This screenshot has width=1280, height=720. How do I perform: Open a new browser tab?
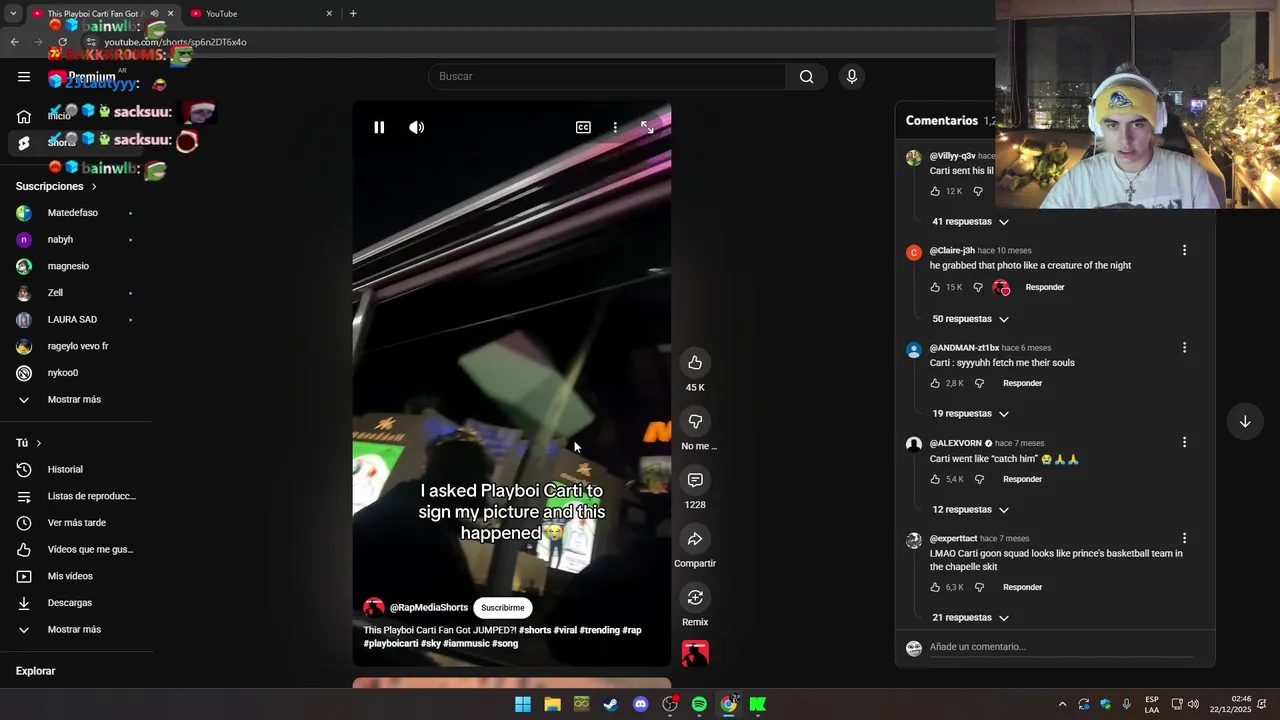click(x=353, y=13)
